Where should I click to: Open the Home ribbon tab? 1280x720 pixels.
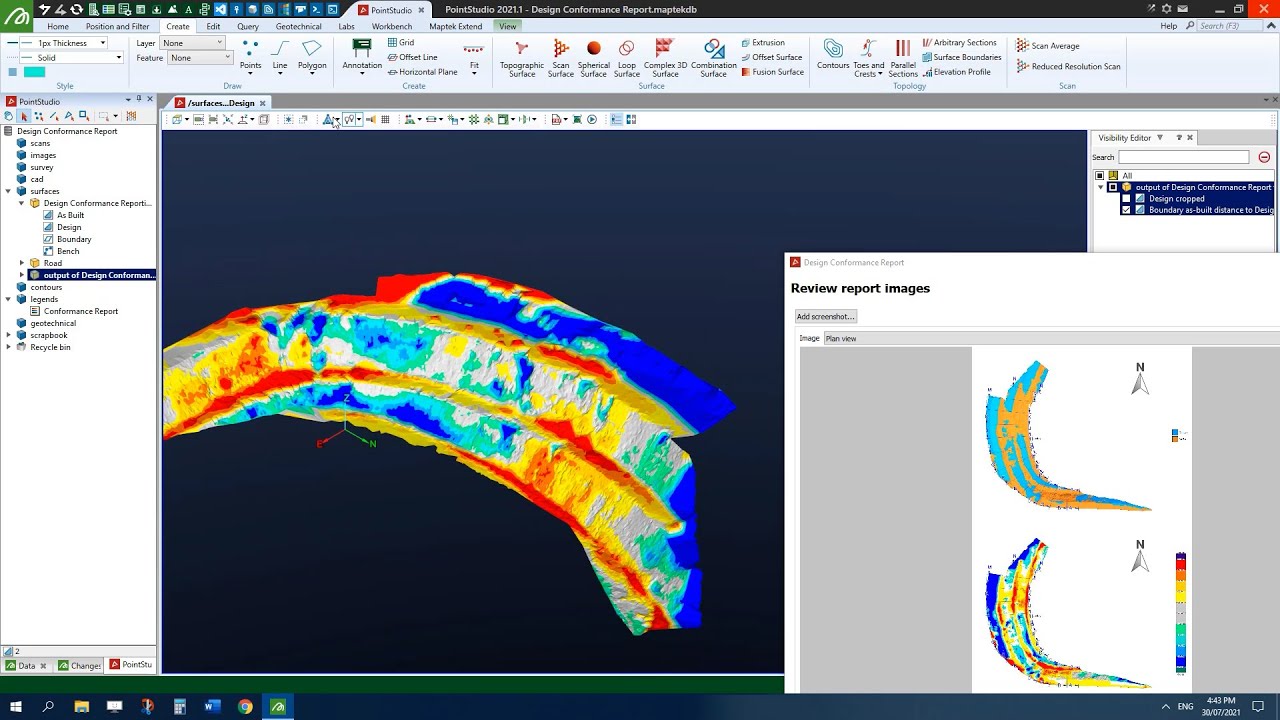[x=58, y=27]
